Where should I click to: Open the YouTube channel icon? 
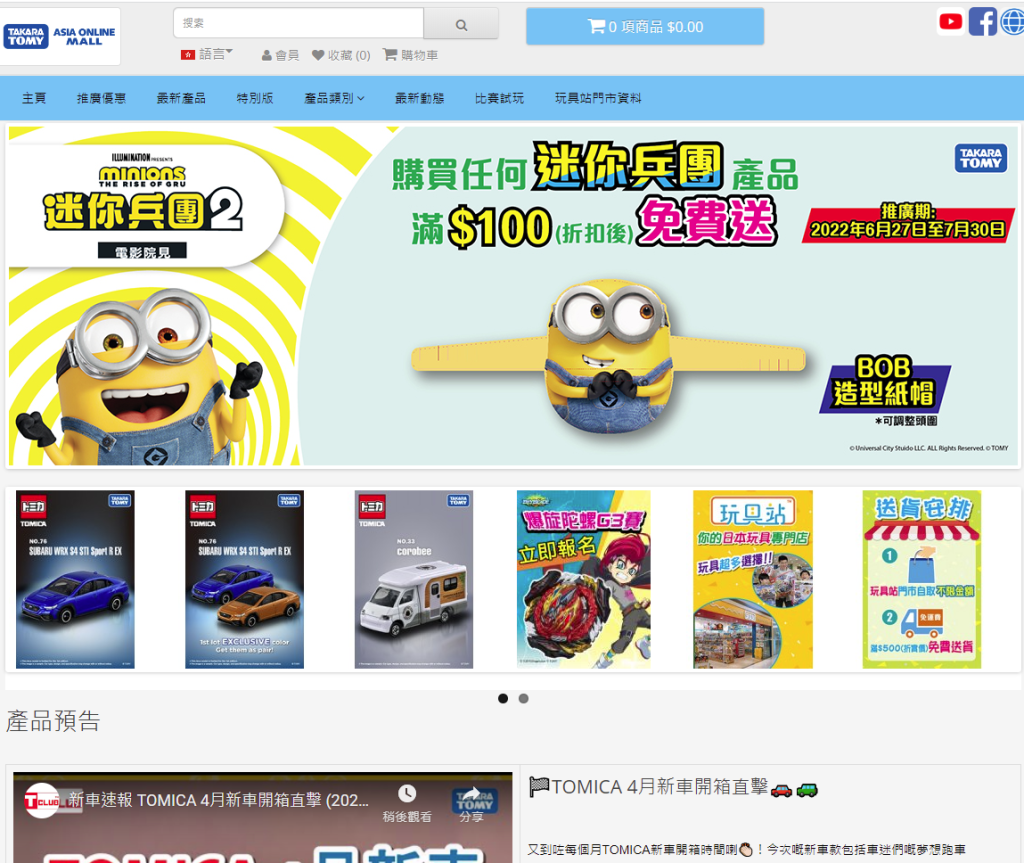(x=950, y=22)
